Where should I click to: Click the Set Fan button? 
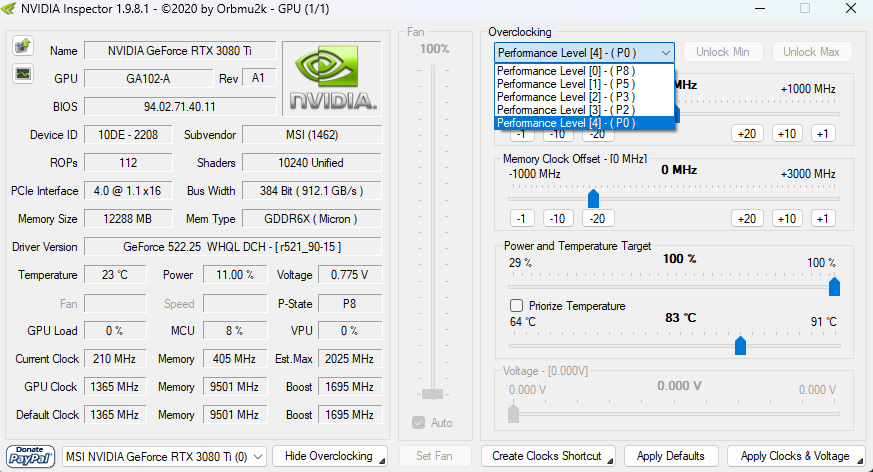click(434, 456)
